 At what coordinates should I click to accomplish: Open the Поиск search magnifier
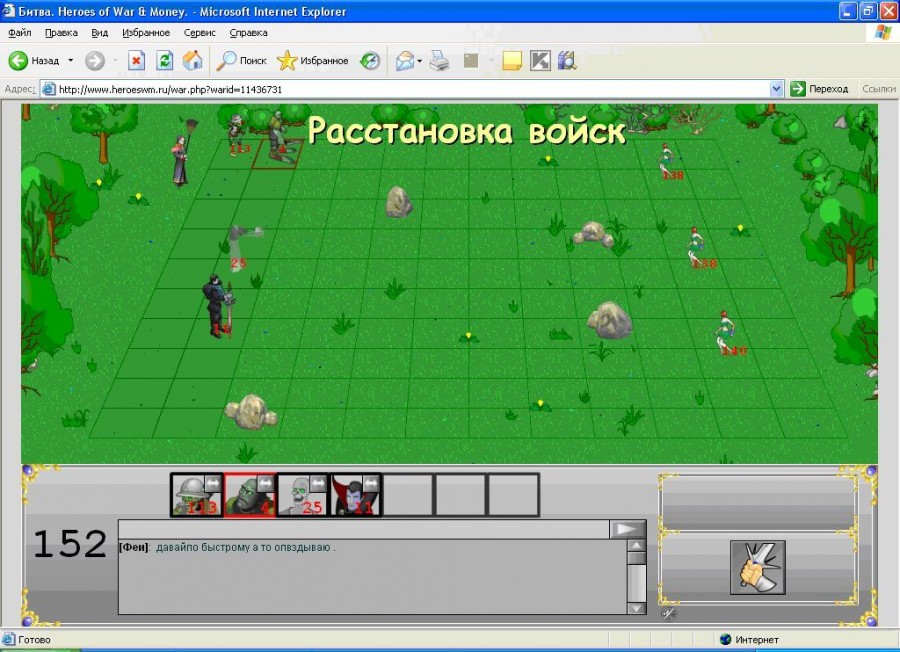(226, 61)
